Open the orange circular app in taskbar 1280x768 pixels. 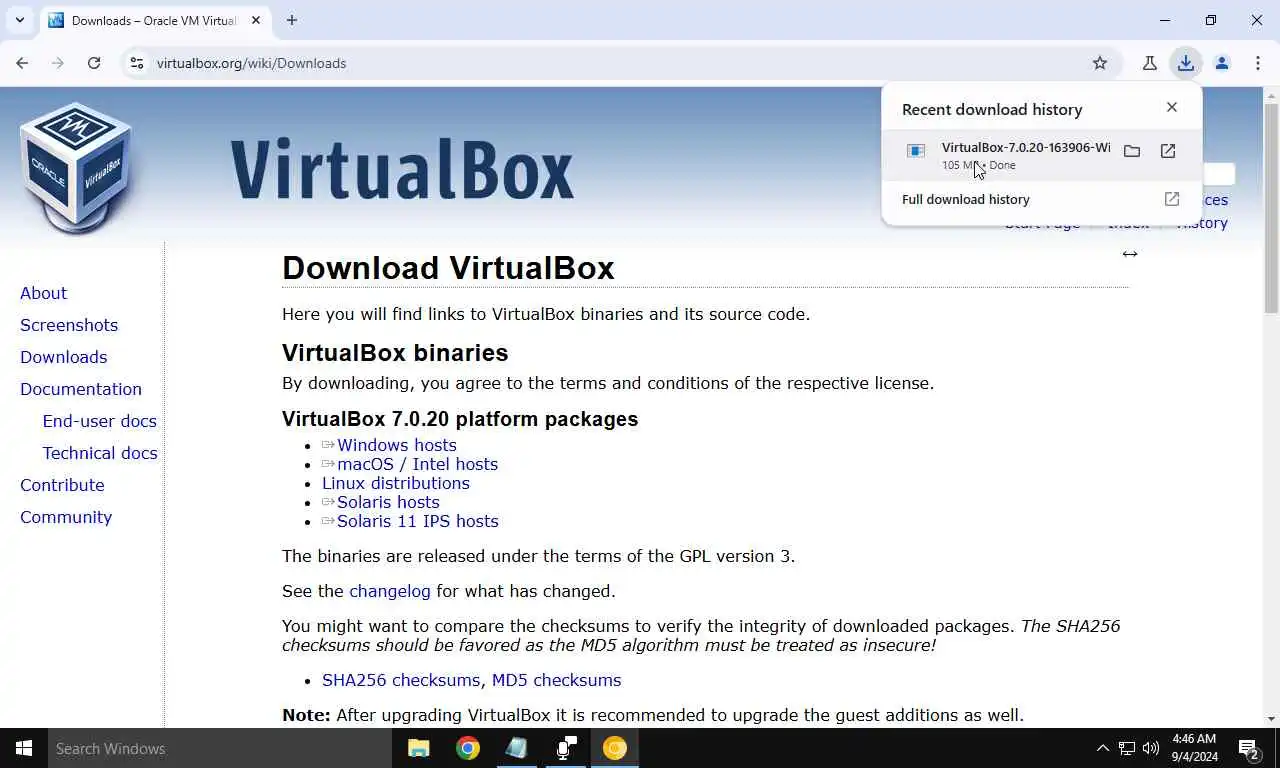(x=615, y=748)
